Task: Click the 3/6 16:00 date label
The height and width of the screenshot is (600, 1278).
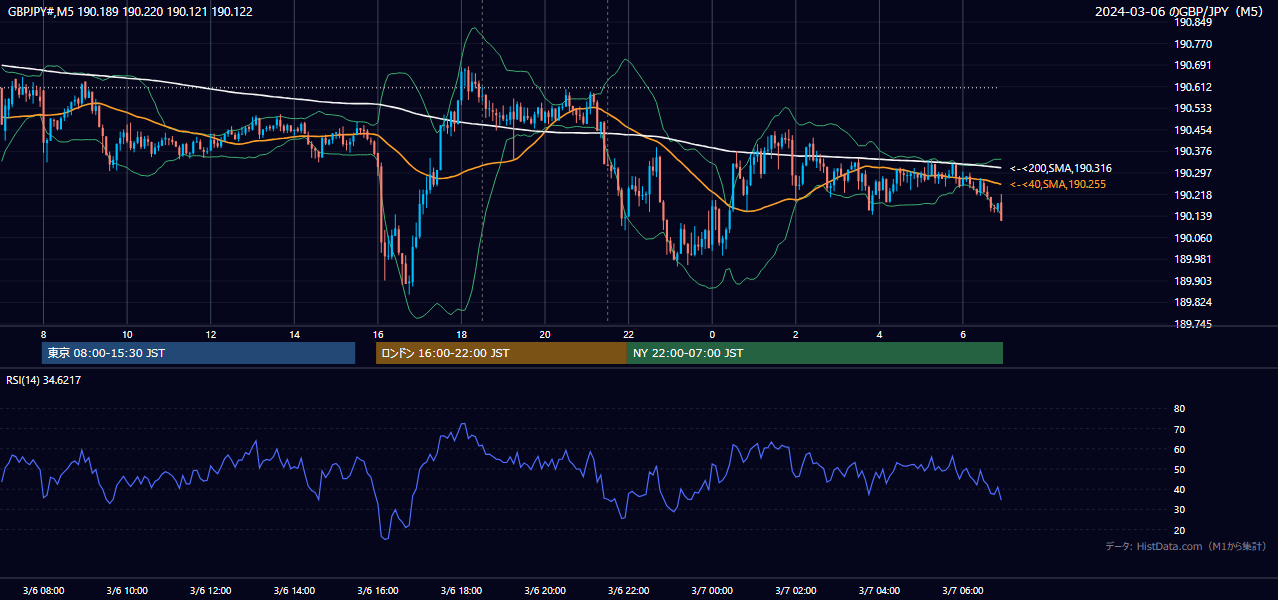Action: point(377,590)
